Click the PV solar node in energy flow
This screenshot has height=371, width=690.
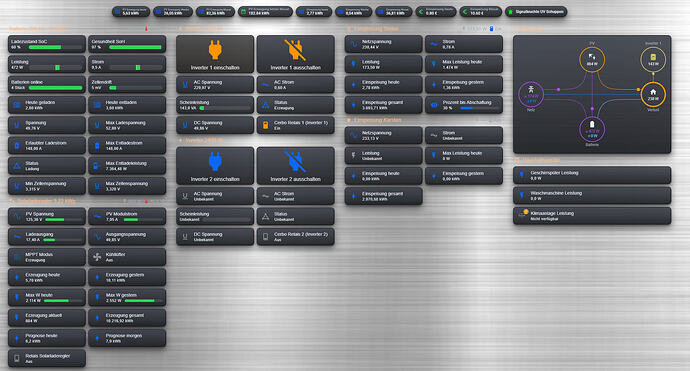(592, 59)
